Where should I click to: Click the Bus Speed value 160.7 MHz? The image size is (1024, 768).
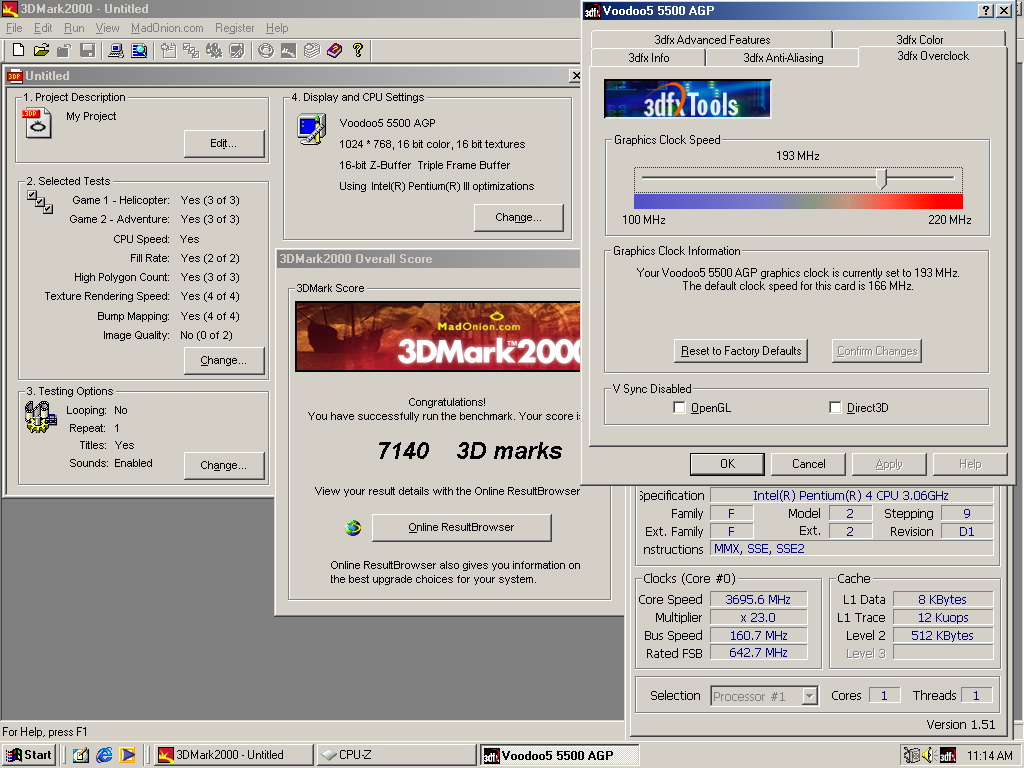tap(758, 635)
